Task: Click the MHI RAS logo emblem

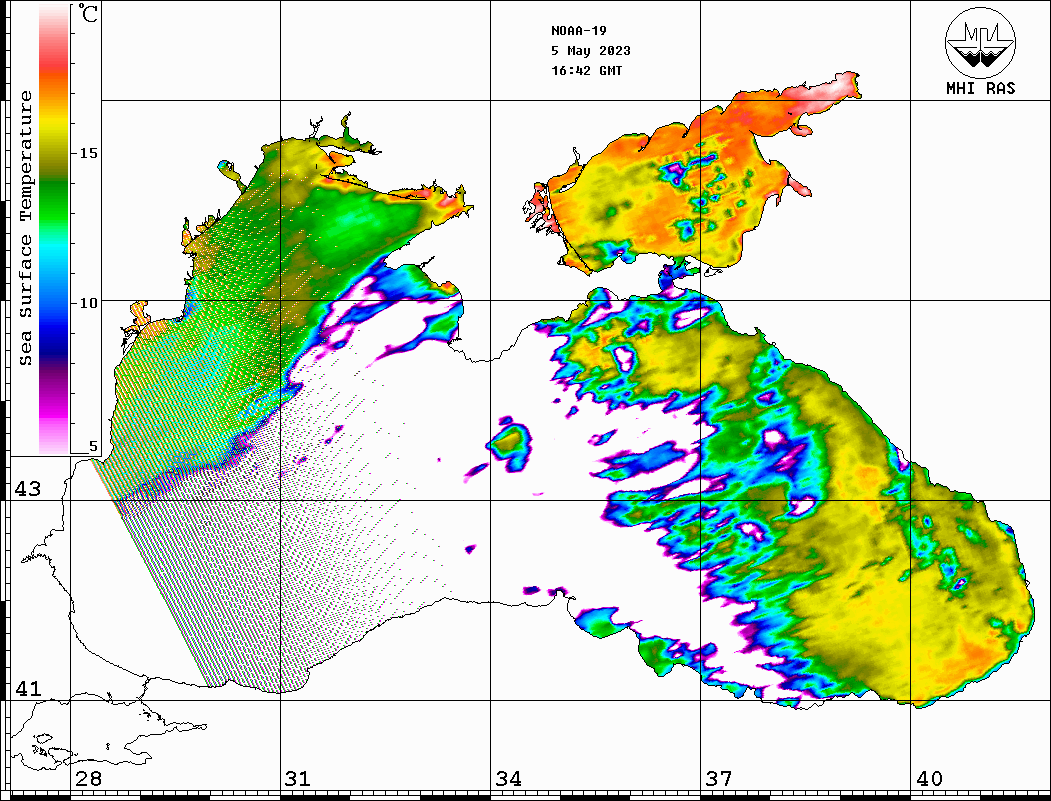Action: pos(980,42)
